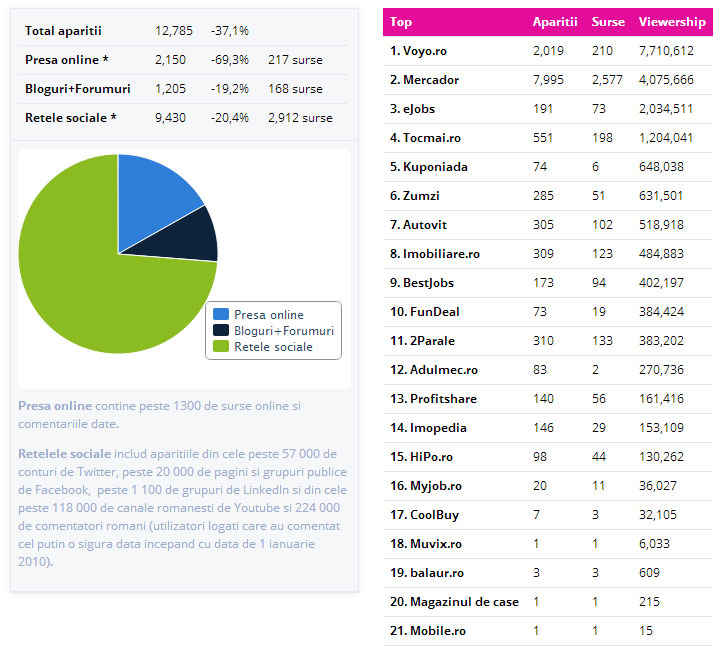Click 2Parale viewership 383,202
This screenshot has height=653, width=723.
pyautogui.click(x=661, y=341)
